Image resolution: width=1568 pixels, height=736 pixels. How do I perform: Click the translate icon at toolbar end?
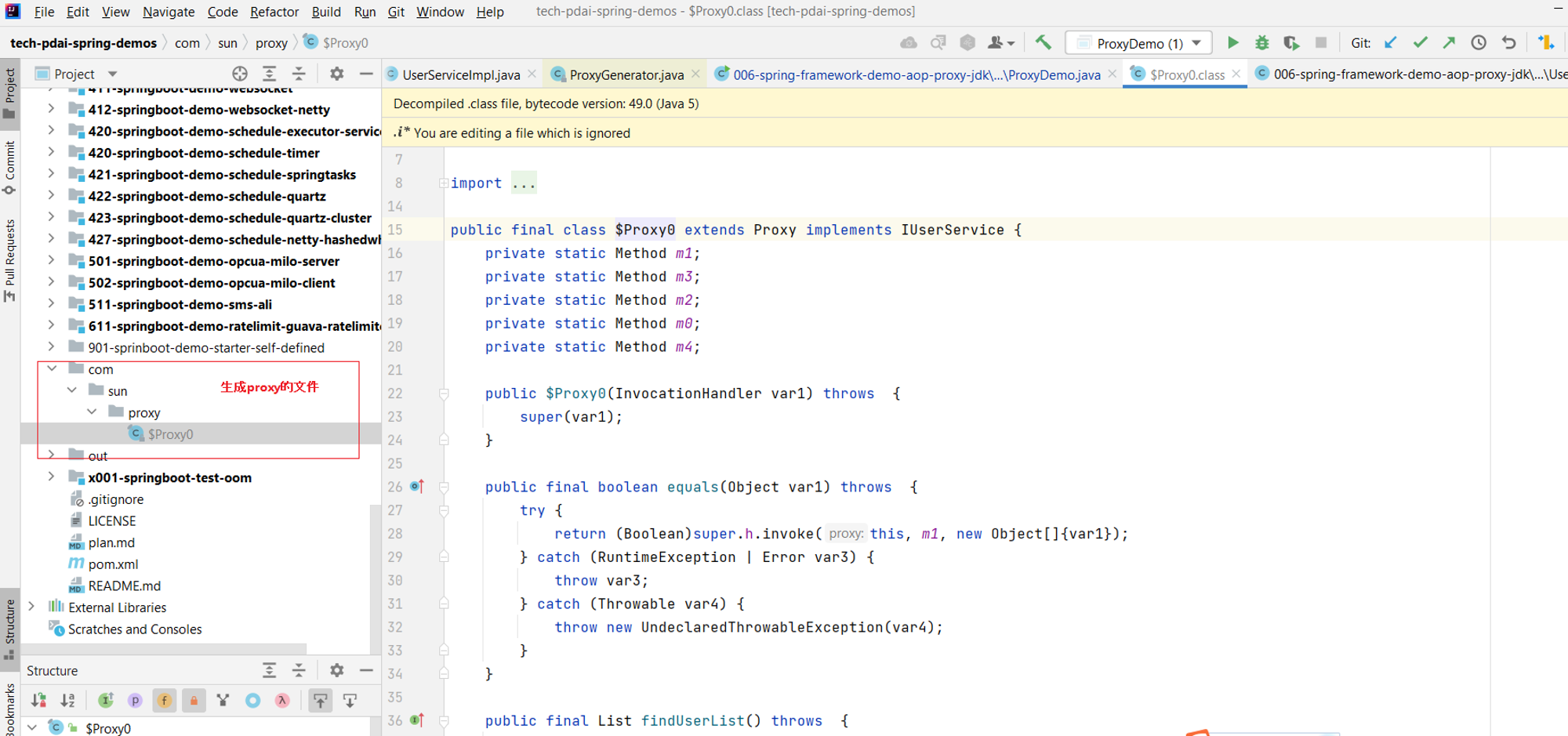1546,43
